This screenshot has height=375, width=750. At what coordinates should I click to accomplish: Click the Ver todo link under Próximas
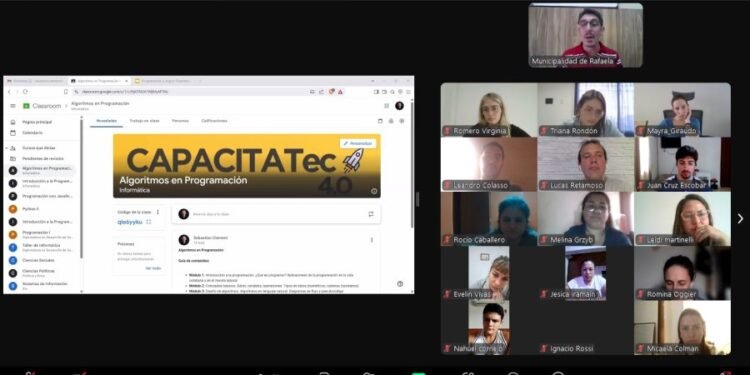(x=153, y=268)
